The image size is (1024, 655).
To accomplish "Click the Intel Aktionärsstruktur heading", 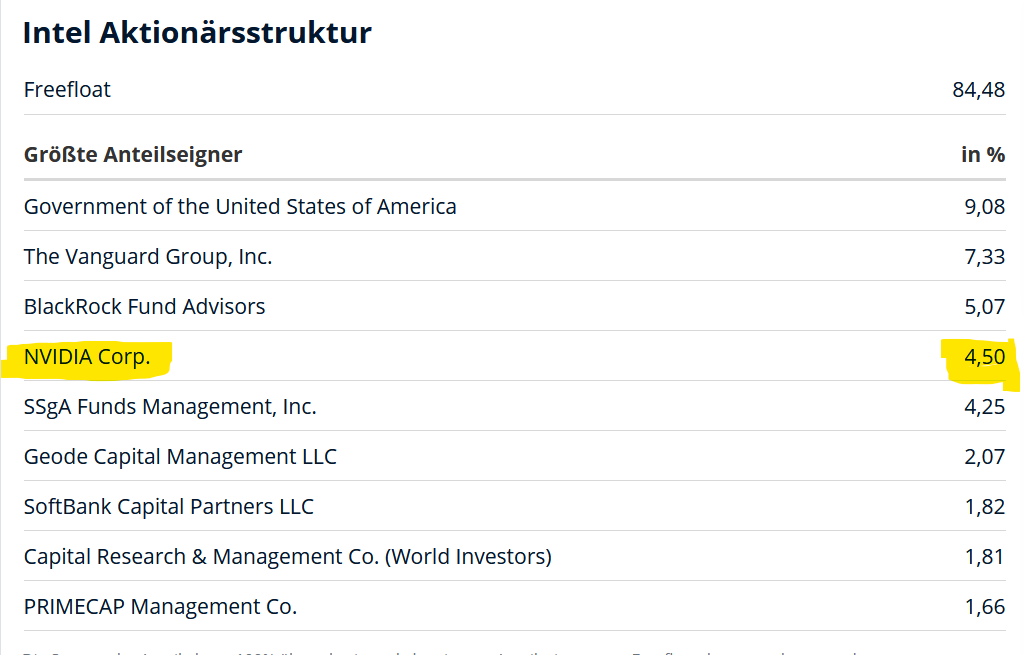I will click(197, 33).
